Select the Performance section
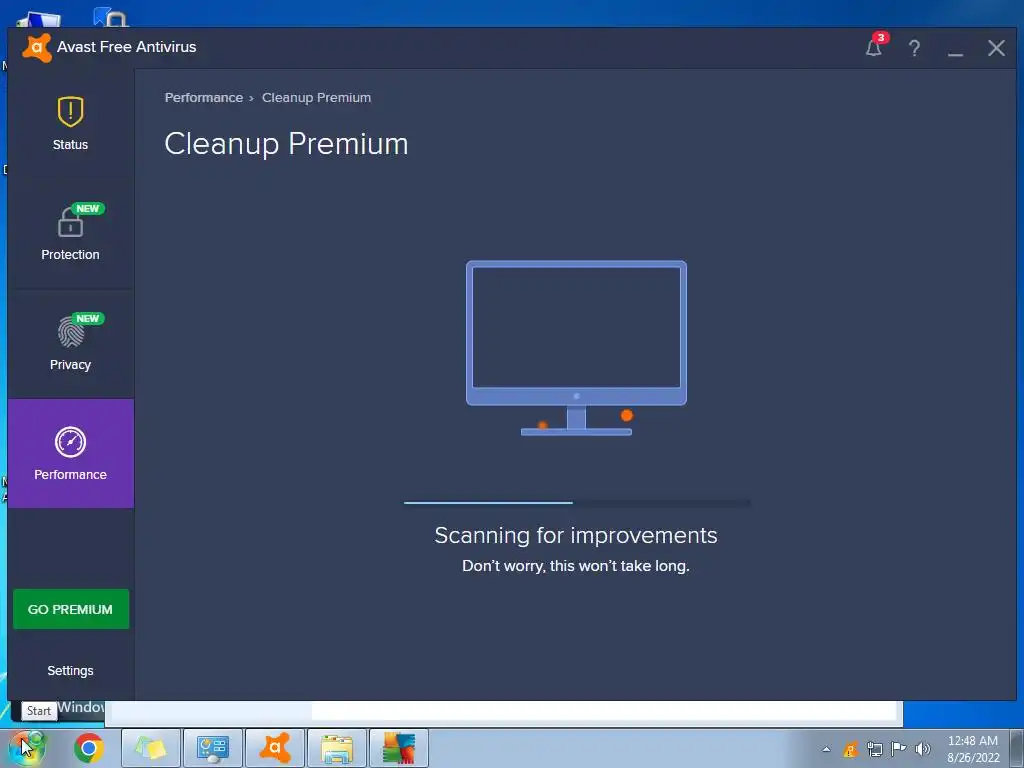1024x768 pixels. click(x=71, y=453)
